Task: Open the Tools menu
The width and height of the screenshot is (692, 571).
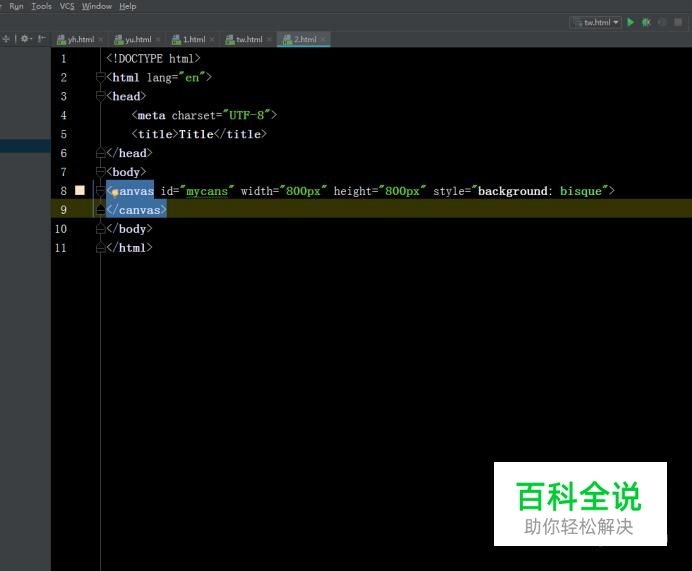Action: pyautogui.click(x=41, y=6)
